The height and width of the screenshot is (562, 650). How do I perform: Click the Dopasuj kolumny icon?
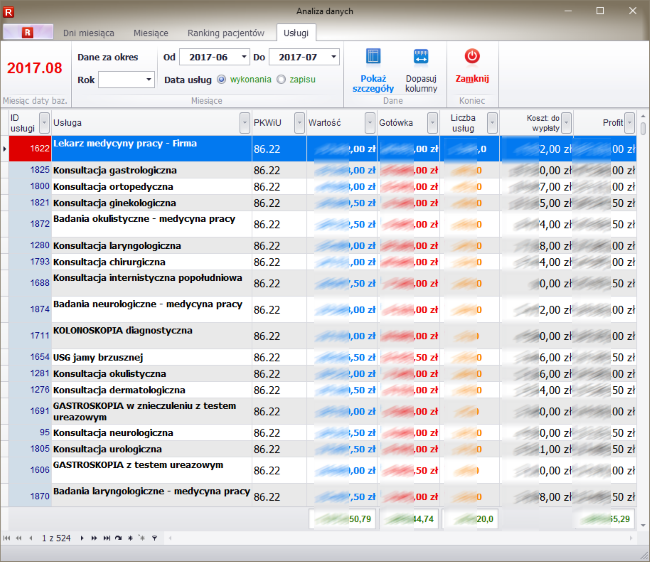[x=421, y=58]
